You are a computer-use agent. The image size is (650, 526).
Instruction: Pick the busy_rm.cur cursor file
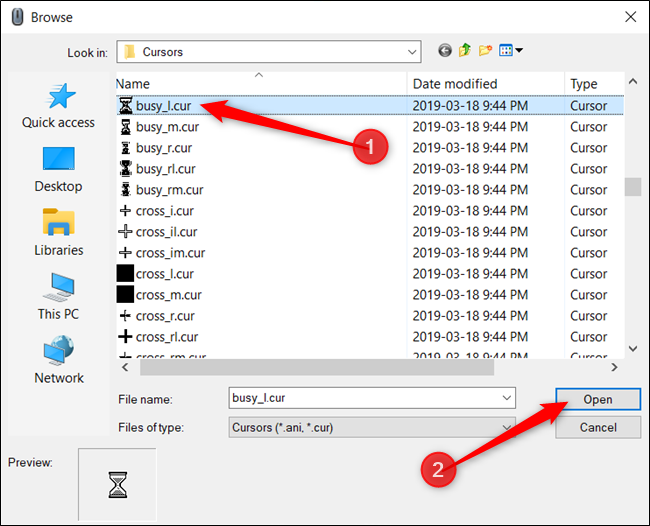click(x=169, y=190)
